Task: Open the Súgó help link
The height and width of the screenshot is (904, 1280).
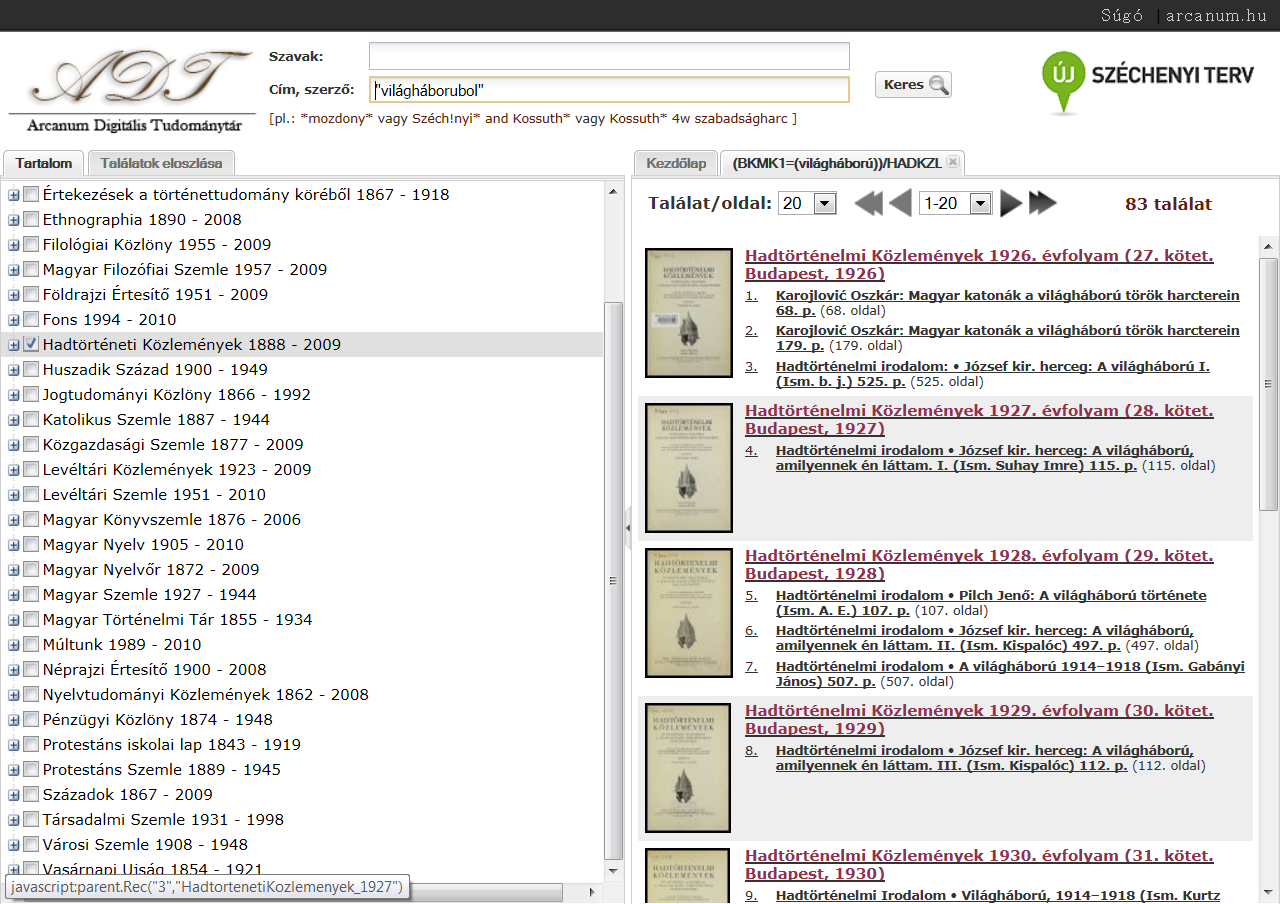Action: click(1121, 15)
